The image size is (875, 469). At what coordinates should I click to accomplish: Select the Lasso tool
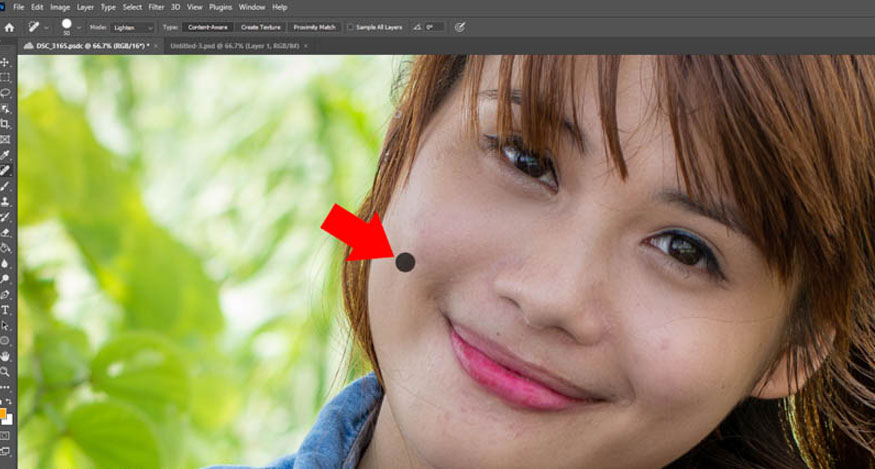click(5, 93)
